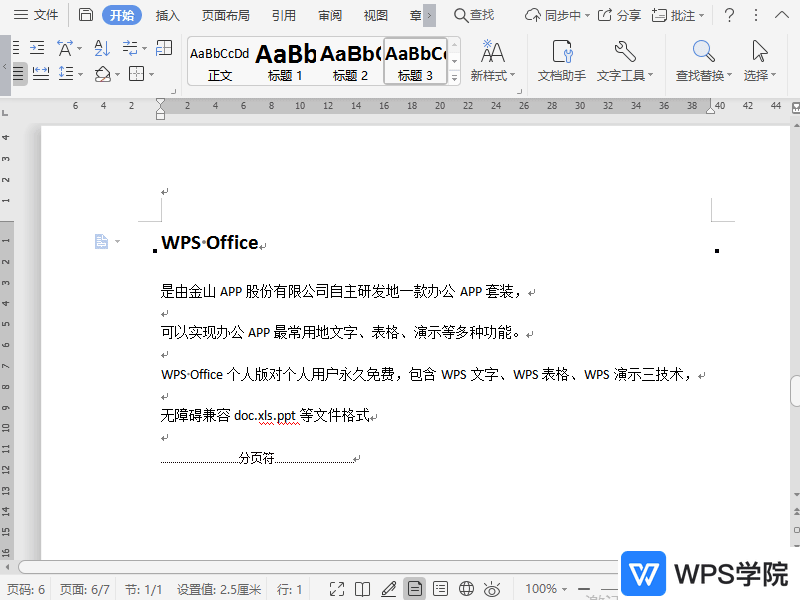Decrease zoom with the minus slider control
This screenshot has width=800, height=600.
tap(585, 588)
